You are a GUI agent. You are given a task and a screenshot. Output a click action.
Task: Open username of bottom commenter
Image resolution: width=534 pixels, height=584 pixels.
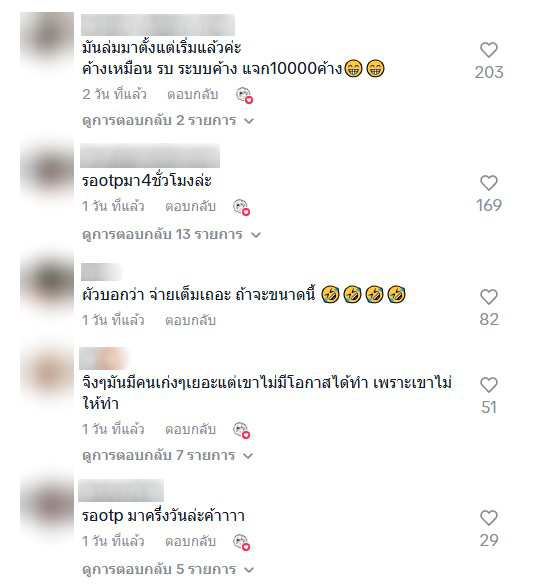(121, 491)
